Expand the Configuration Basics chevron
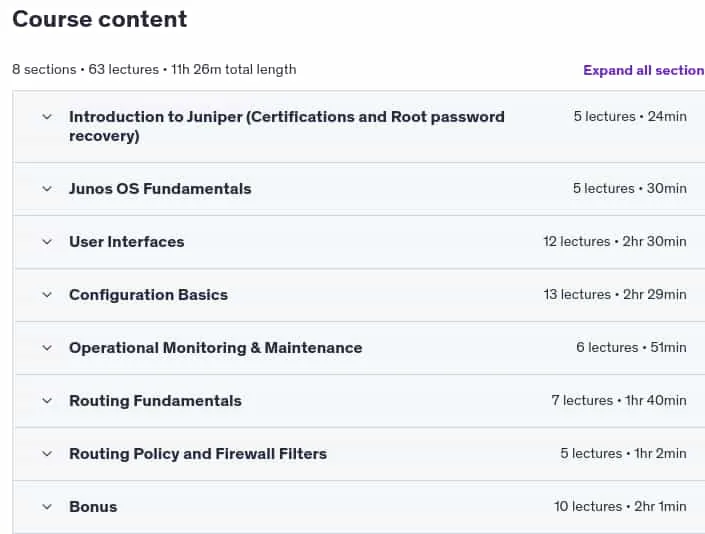Screen dimensions: 705x534 click(47, 295)
